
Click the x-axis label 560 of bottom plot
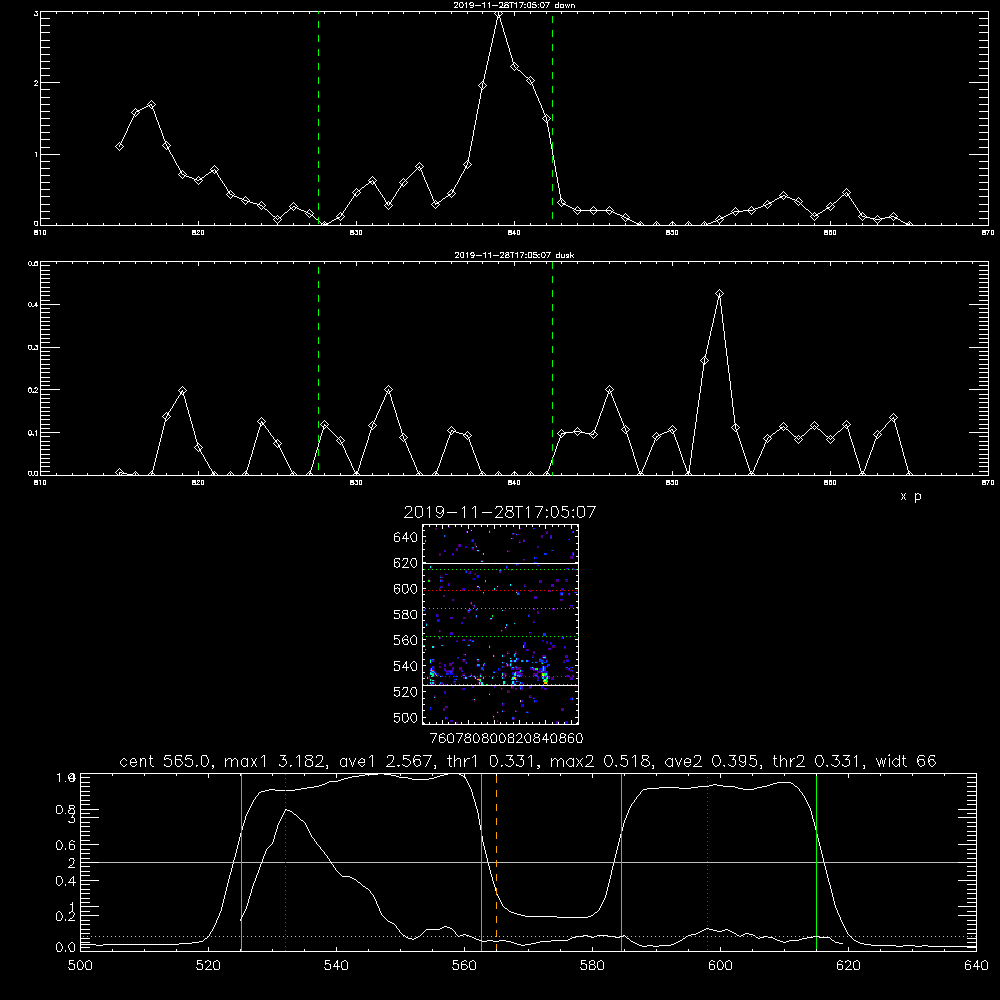pyautogui.click(x=464, y=966)
